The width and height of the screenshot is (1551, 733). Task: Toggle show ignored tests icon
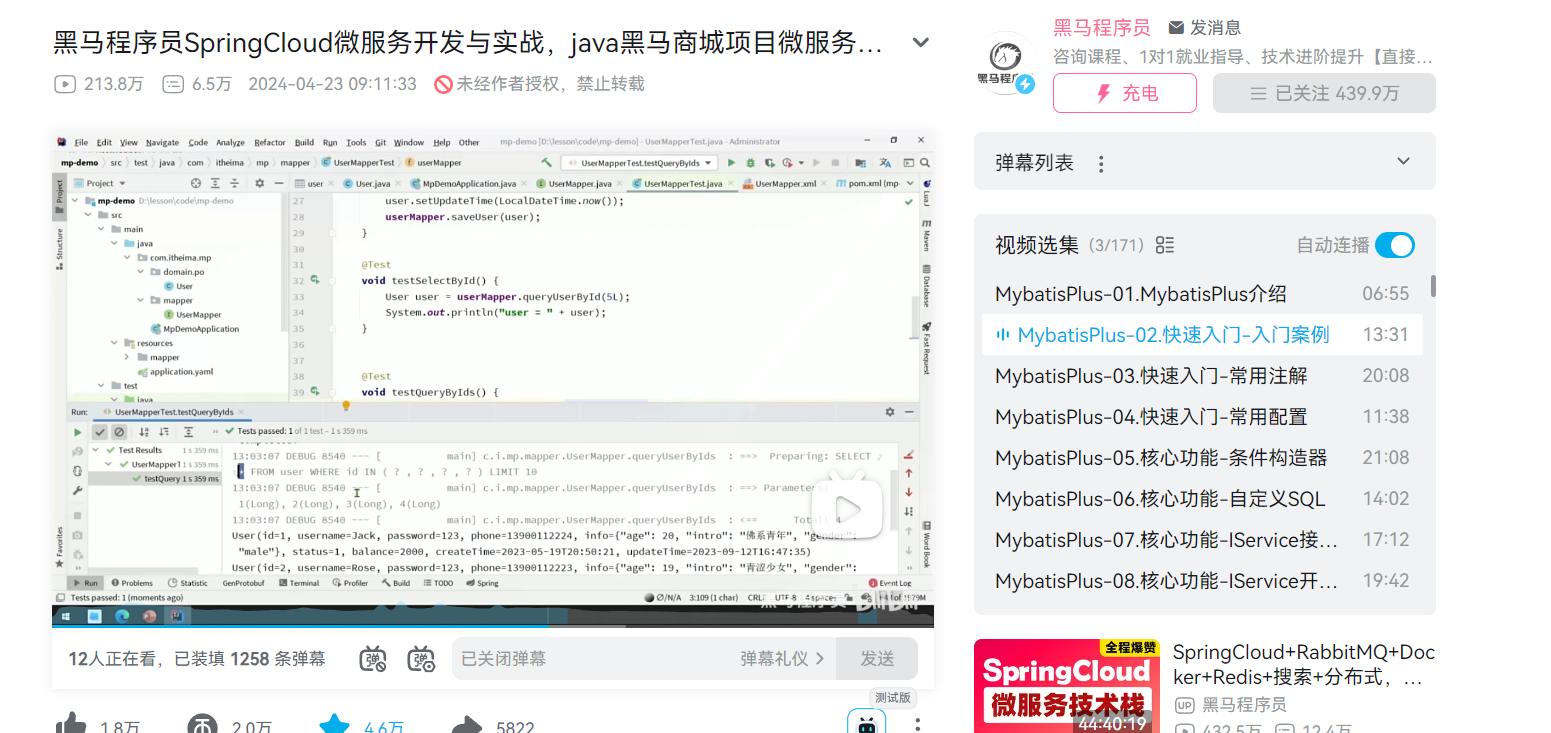point(119,432)
